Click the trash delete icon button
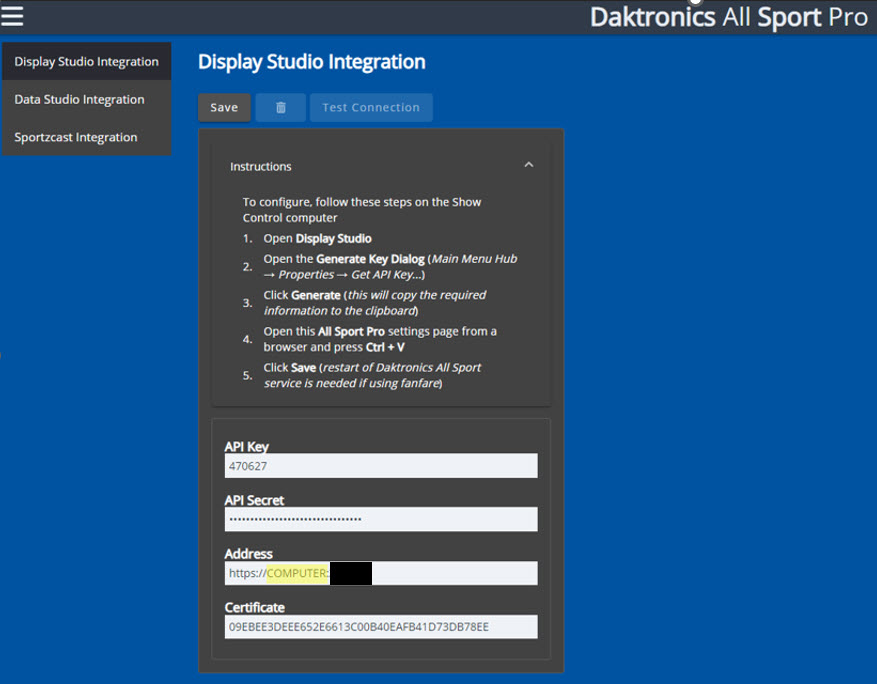 (281, 108)
